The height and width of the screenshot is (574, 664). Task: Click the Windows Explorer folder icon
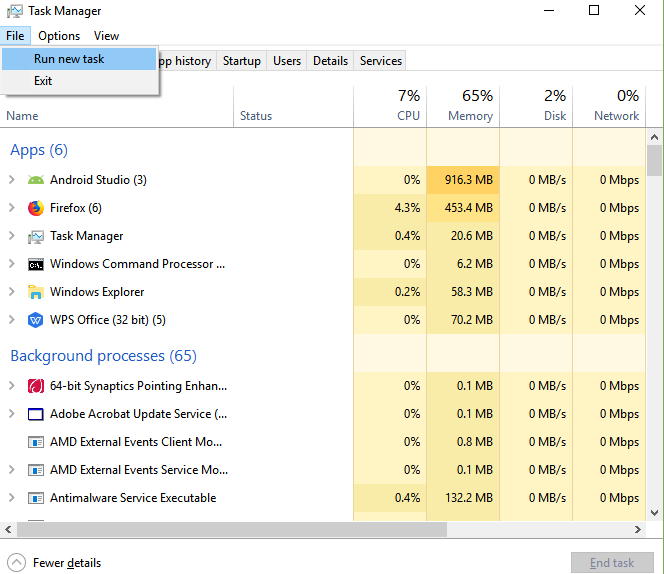pos(36,292)
